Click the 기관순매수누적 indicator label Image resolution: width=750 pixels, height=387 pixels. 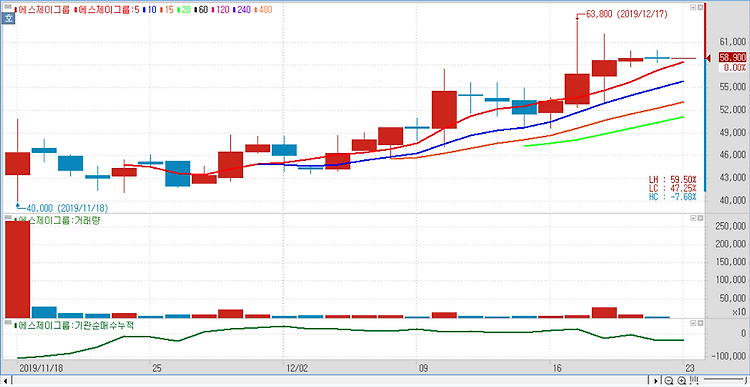click(75, 325)
